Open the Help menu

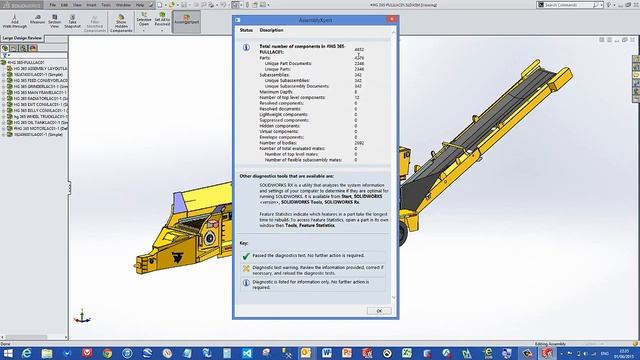click(140, 5)
